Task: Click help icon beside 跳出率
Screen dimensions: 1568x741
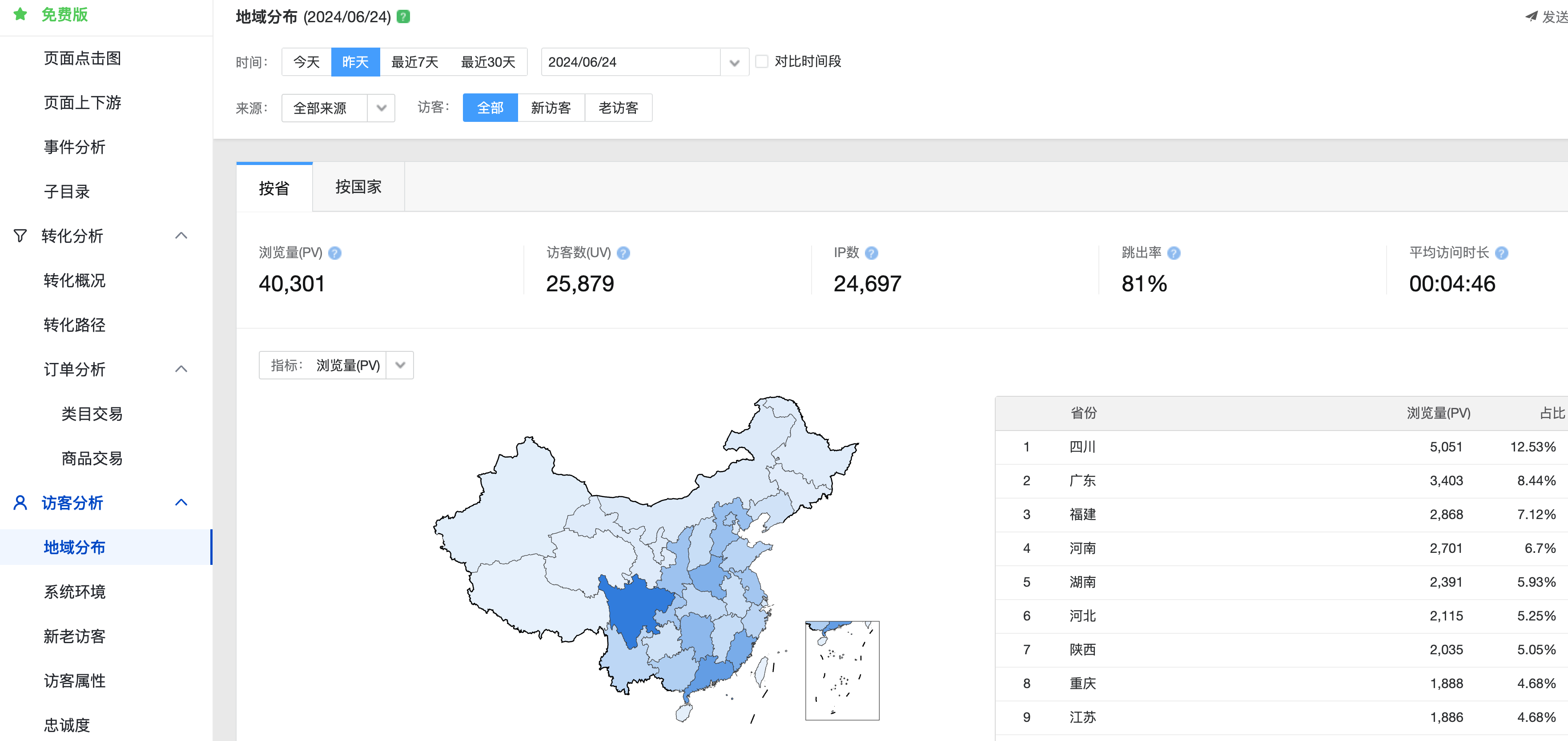Action: coord(1174,253)
